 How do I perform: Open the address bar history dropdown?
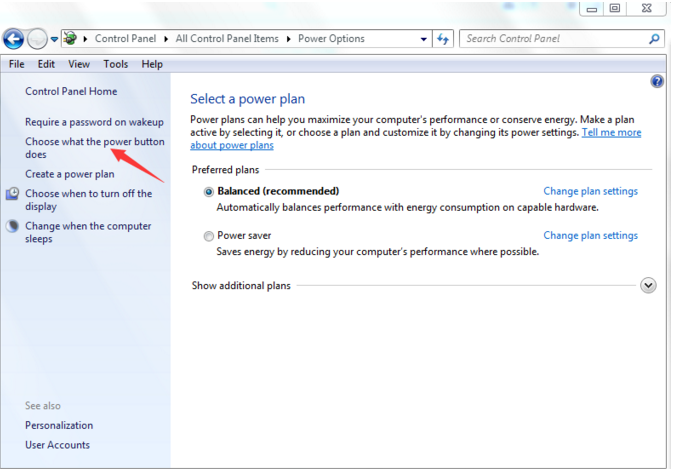424,39
